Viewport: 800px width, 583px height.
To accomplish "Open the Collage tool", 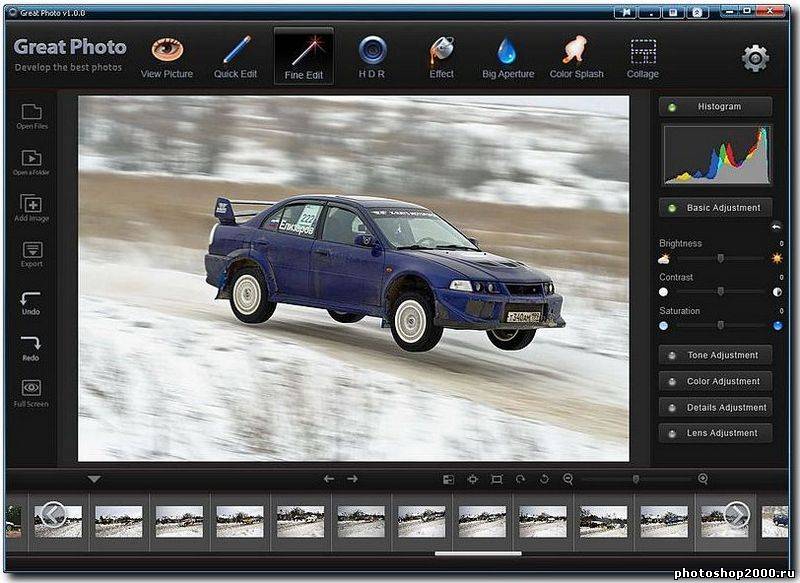I will coord(643,56).
